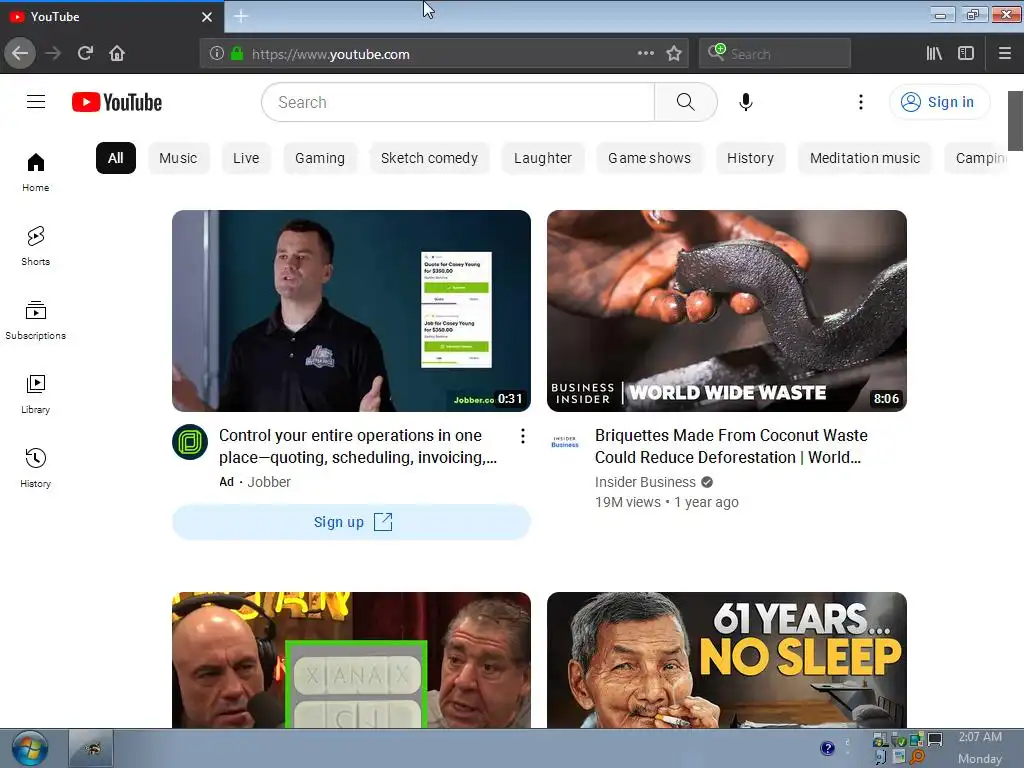This screenshot has width=1024, height=768.
Task: Open Insider Business channel link
Action: [645, 482]
